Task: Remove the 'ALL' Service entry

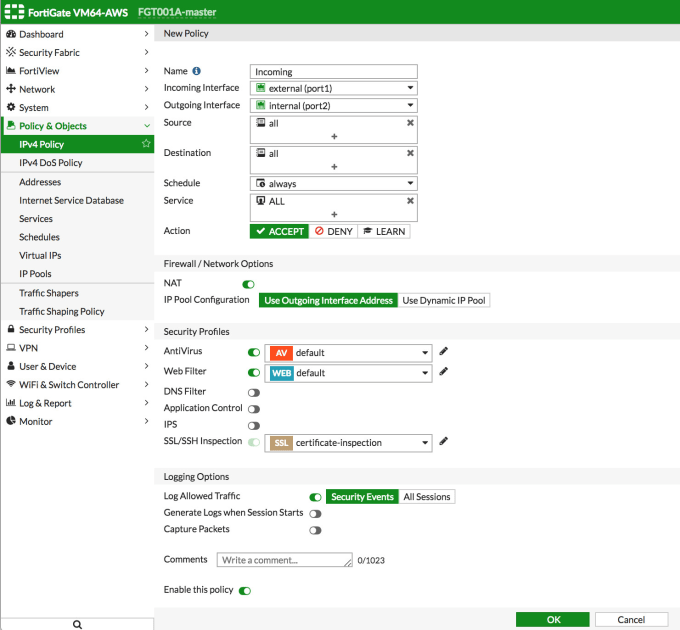Action: [410, 201]
